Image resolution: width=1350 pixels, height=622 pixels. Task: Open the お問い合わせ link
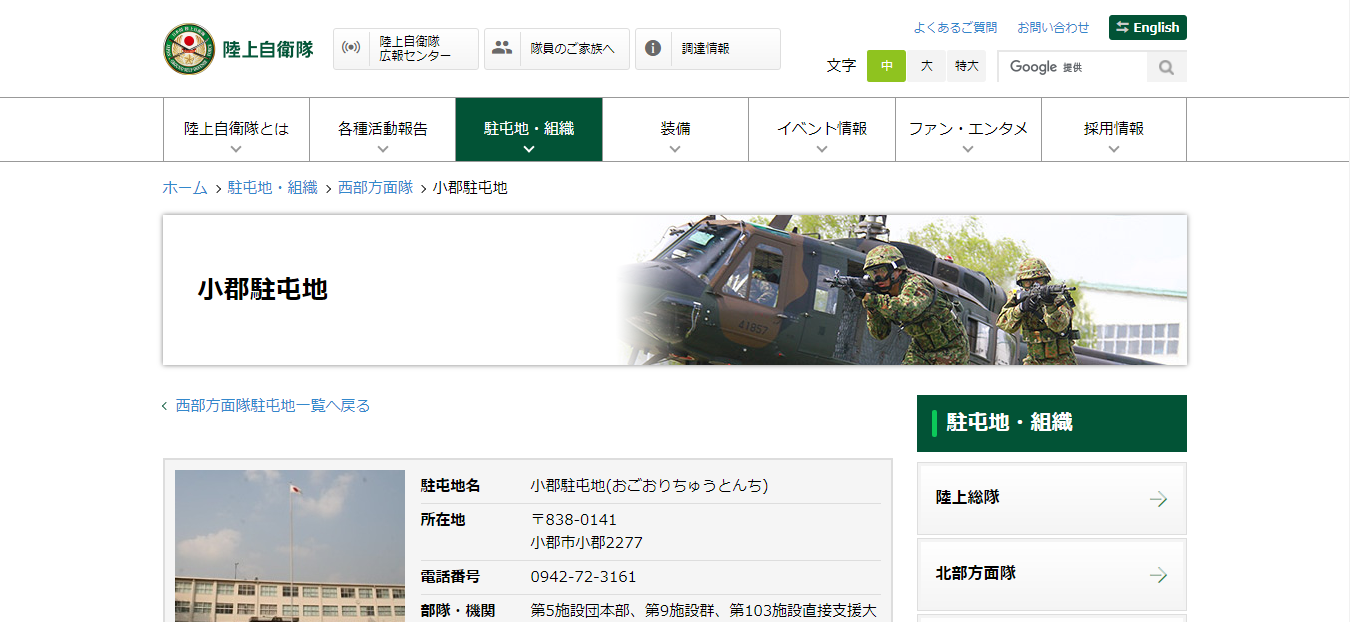pyautogui.click(x=1053, y=28)
